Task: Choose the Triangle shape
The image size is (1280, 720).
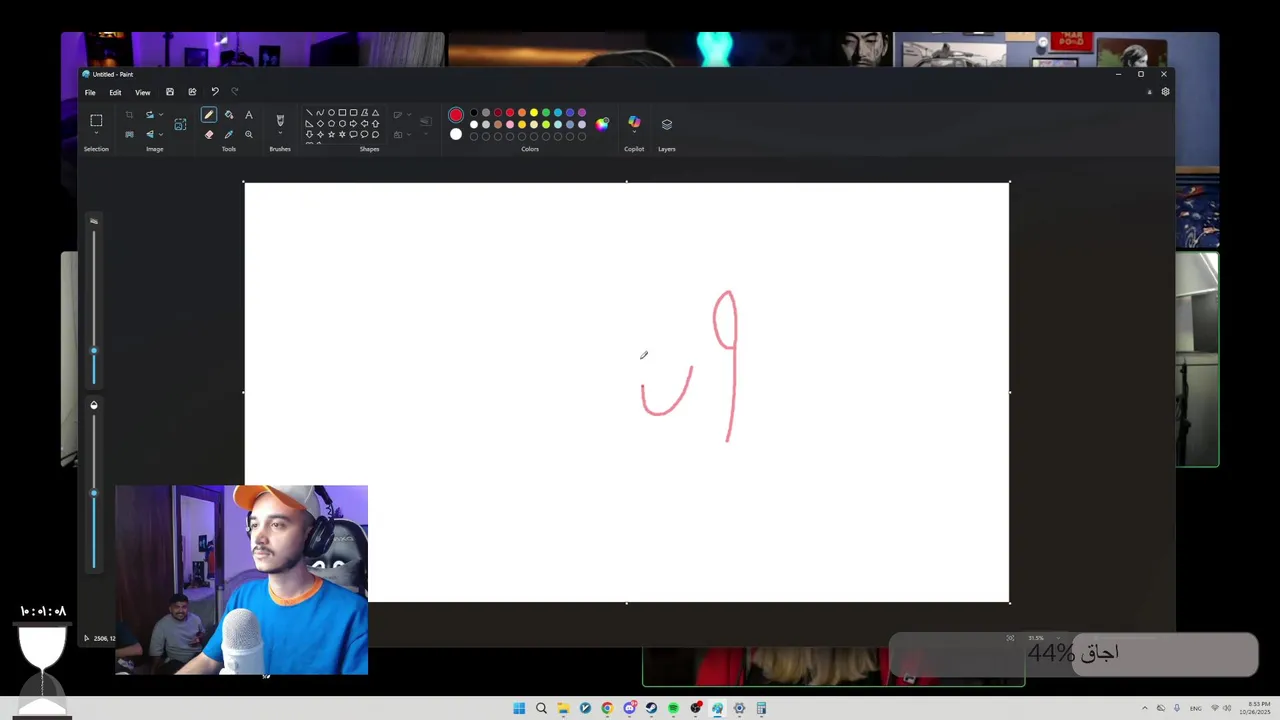Action: [375, 112]
